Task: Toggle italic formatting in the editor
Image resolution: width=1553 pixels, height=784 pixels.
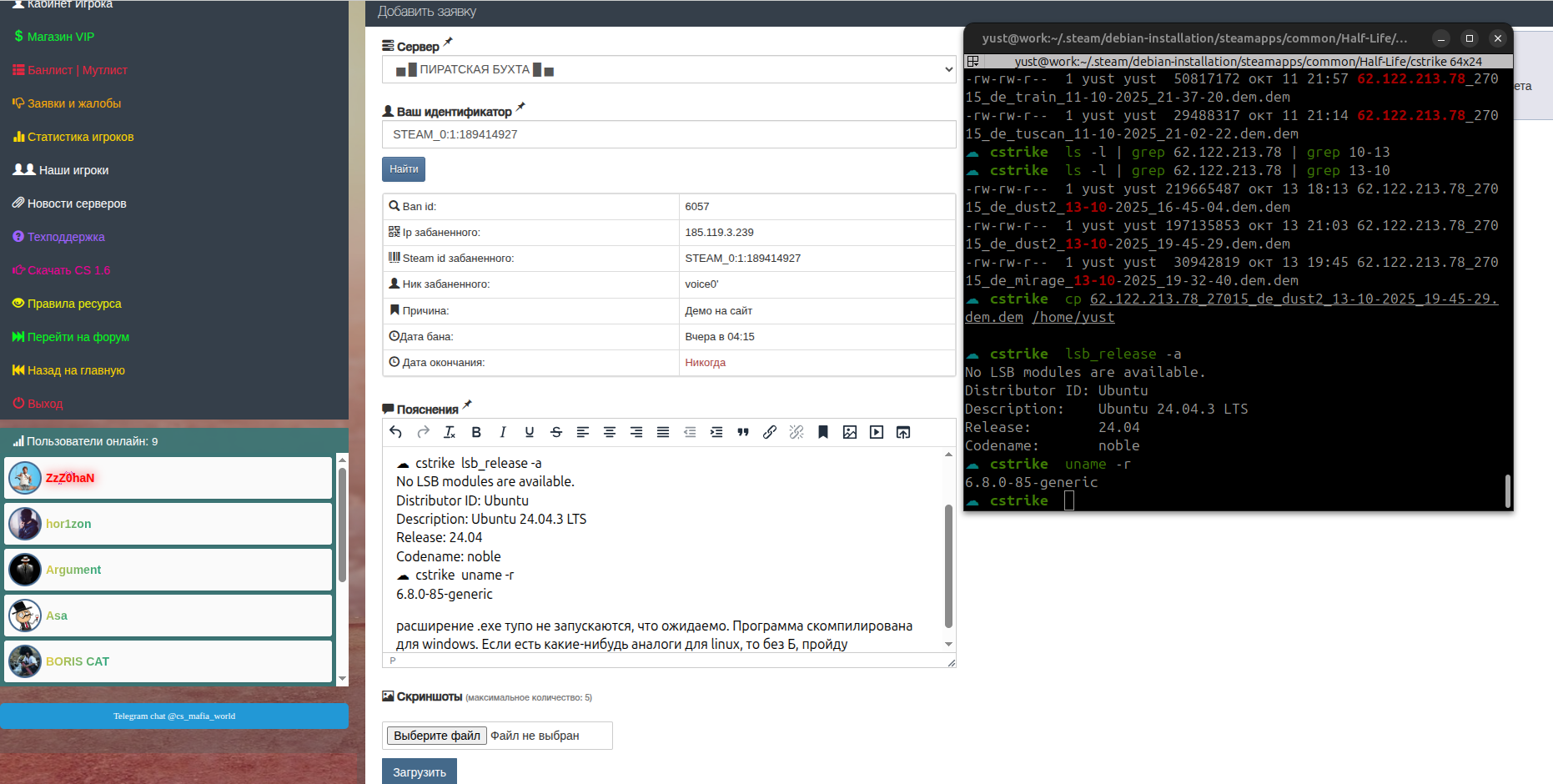Action: click(503, 432)
